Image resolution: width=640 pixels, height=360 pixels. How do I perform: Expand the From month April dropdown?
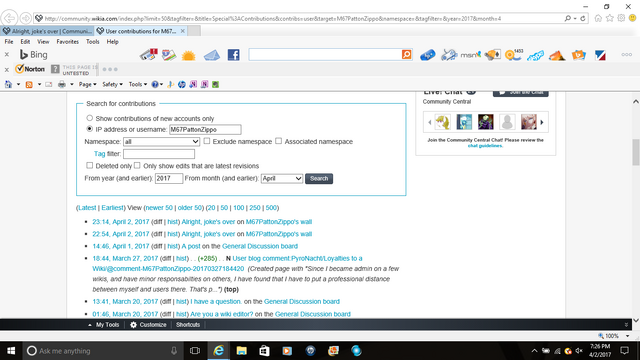[x=282, y=178]
